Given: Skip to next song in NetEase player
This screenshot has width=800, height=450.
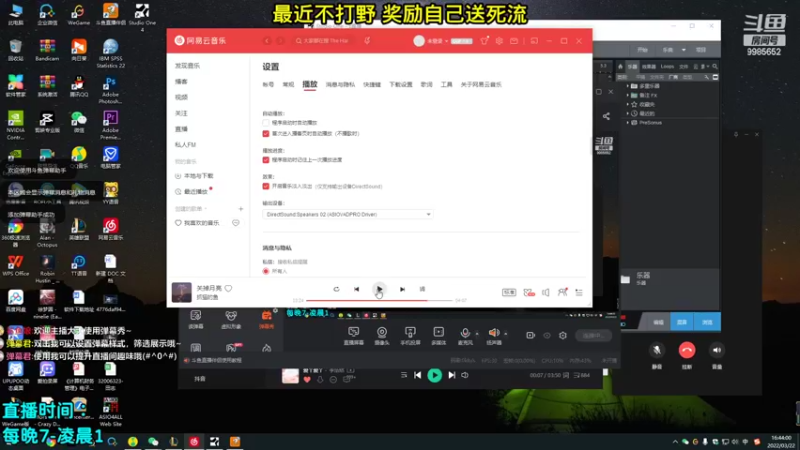Looking at the screenshot, I should coord(402,289).
